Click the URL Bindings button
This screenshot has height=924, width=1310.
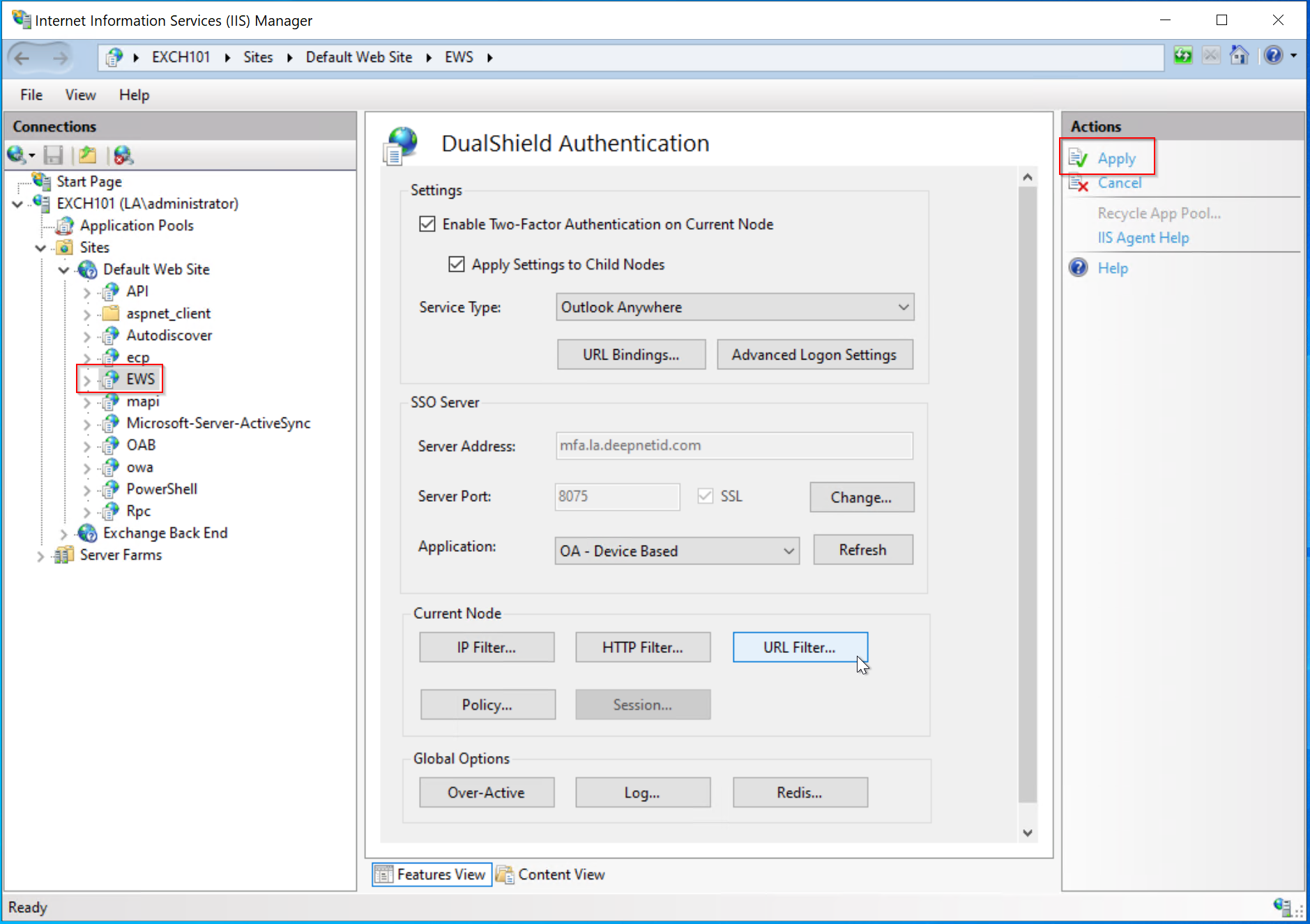631,355
